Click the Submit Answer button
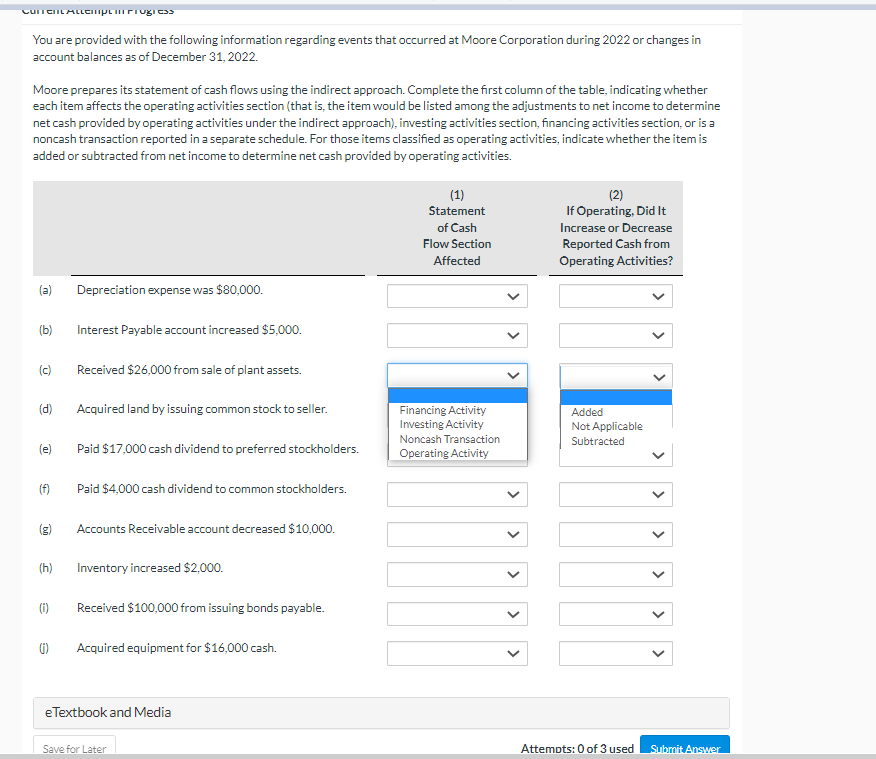 684,748
